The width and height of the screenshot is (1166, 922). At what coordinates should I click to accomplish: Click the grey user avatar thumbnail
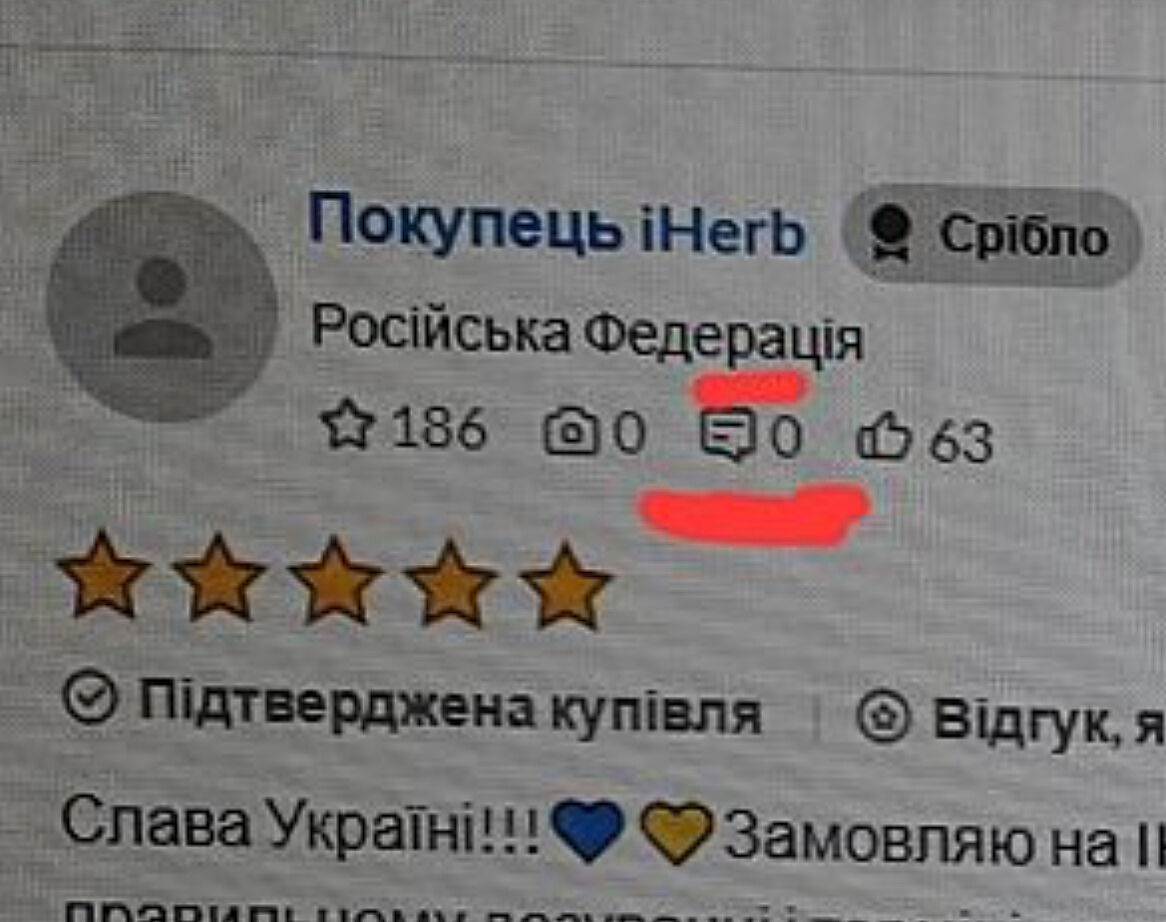coord(162,307)
